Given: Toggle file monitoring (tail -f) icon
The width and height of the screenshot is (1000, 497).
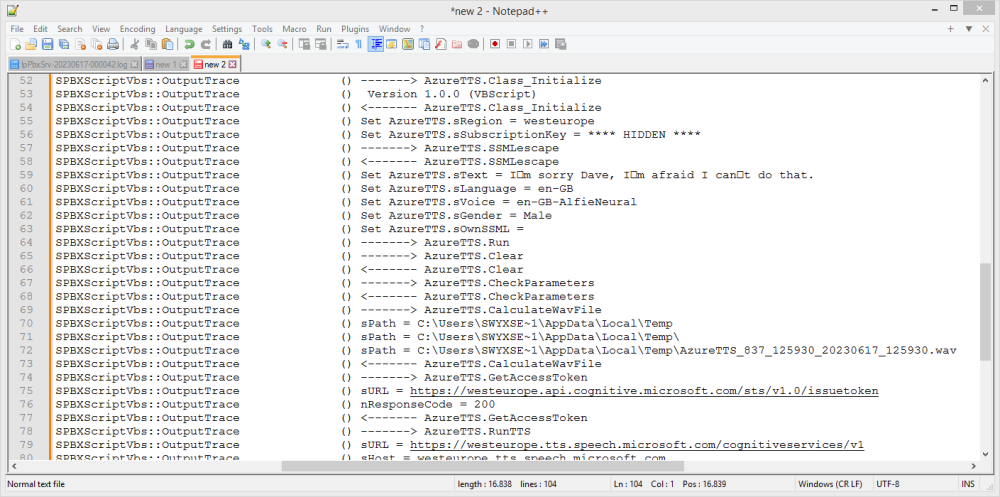Looking at the screenshot, I should click(473, 44).
